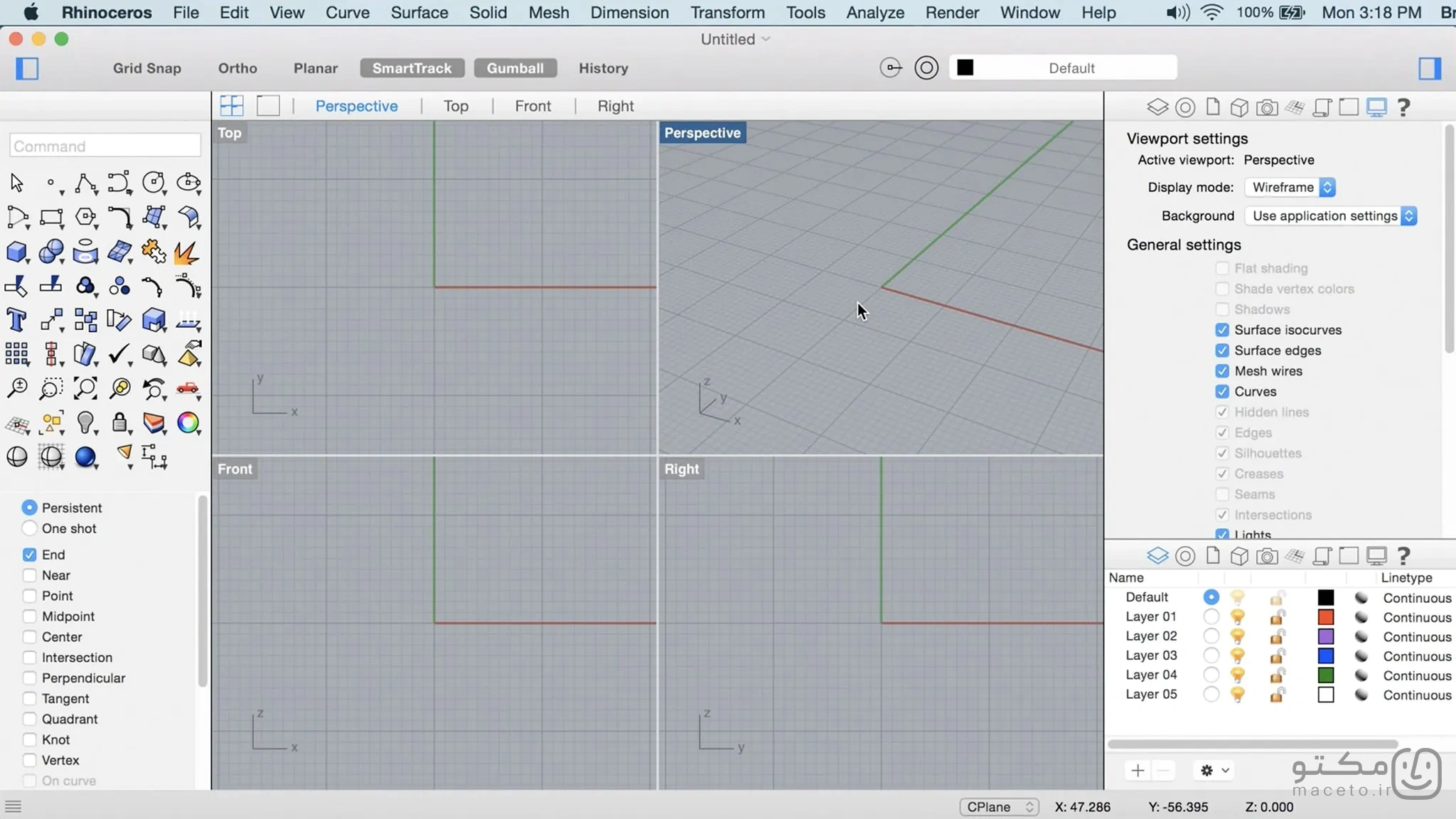Click the padlock Lock objects tool
The width and height of the screenshot is (1456, 819).
point(119,422)
